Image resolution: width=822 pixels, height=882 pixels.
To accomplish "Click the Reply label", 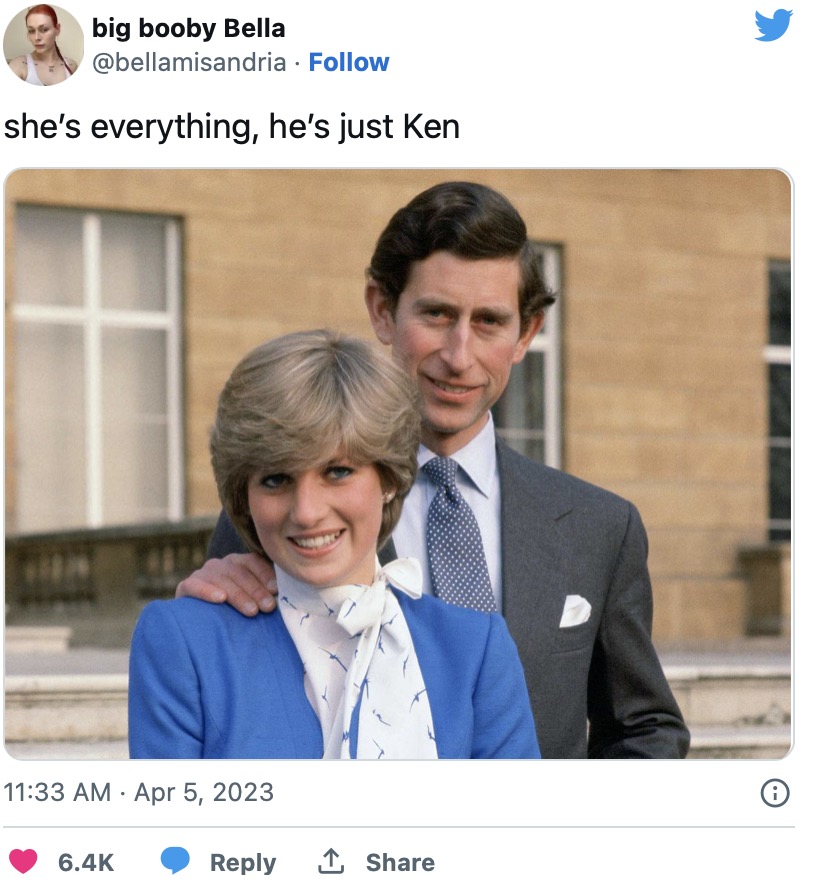I will pyautogui.click(x=243, y=862).
